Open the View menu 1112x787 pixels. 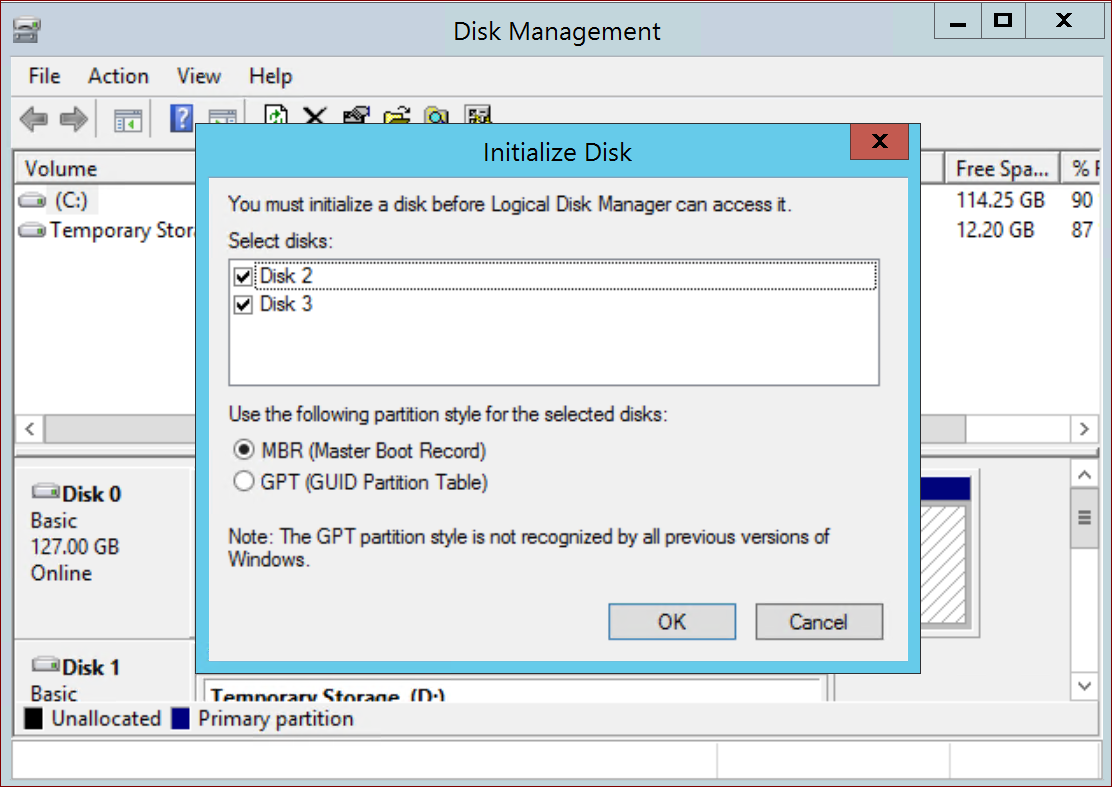tap(198, 76)
